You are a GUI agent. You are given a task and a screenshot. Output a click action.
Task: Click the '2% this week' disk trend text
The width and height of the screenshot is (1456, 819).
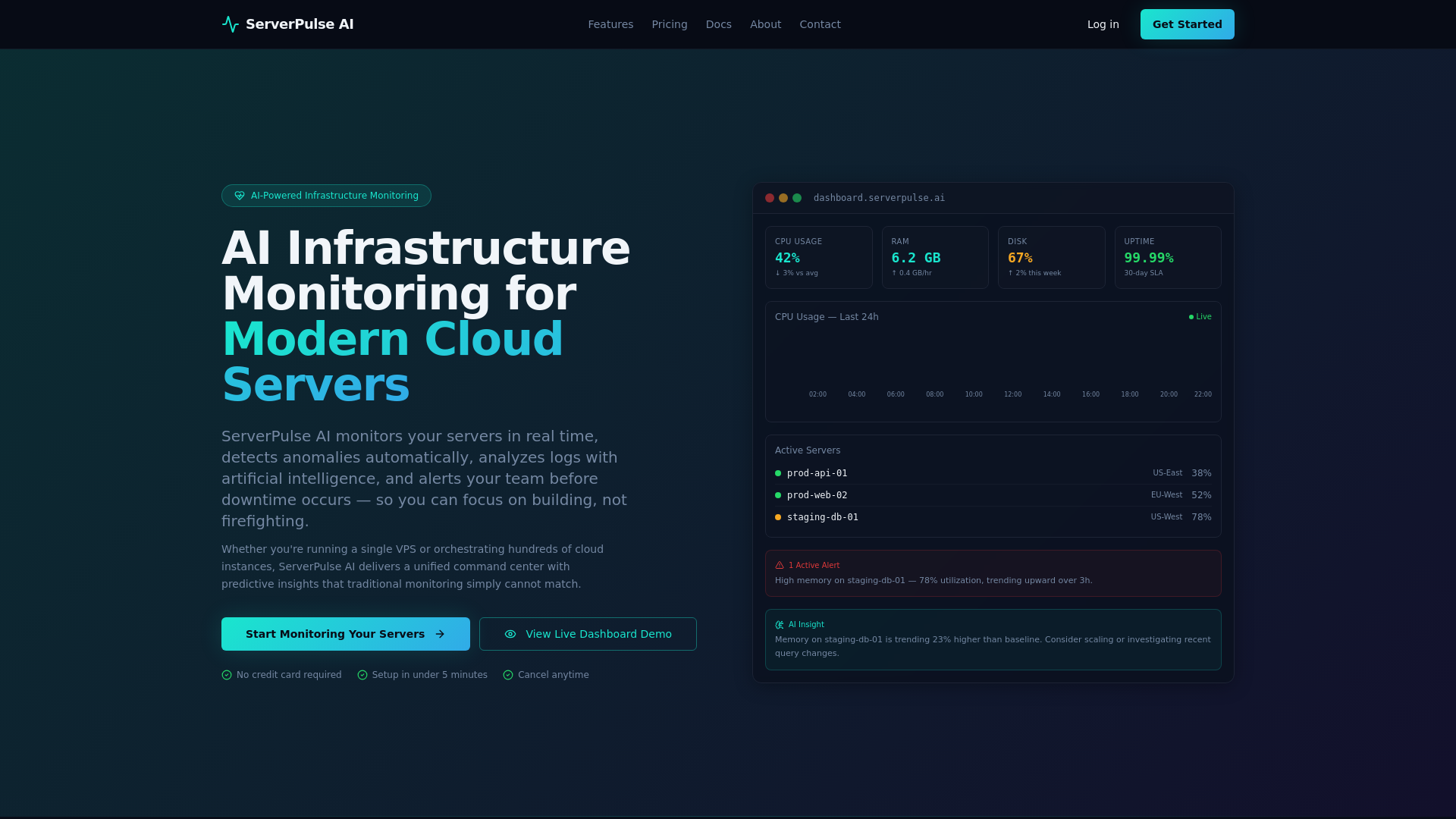pyautogui.click(x=1034, y=273)
